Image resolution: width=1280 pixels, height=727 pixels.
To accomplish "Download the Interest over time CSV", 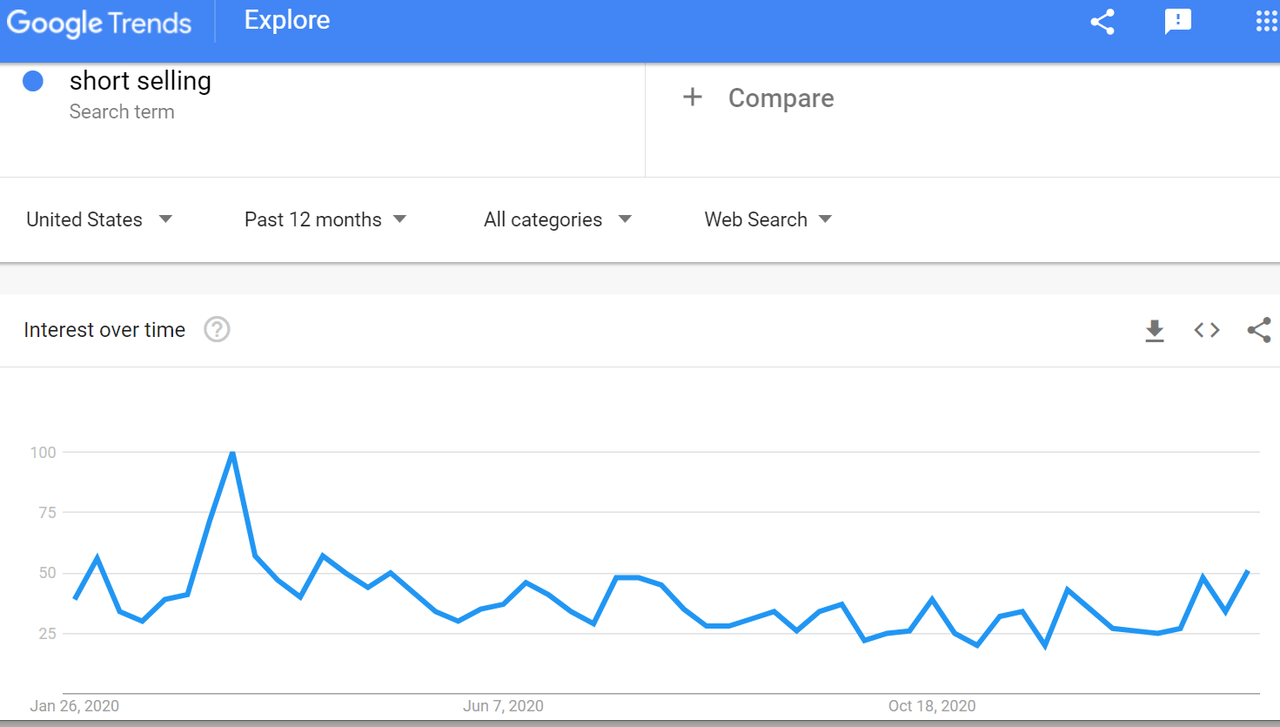I will 1155,331.
